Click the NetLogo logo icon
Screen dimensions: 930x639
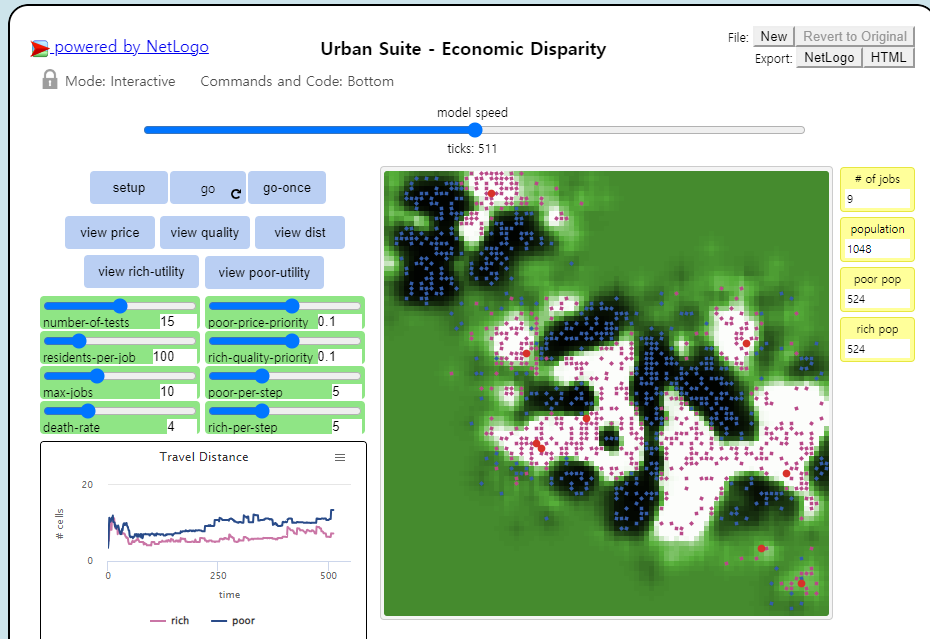[x=39, y=49]
